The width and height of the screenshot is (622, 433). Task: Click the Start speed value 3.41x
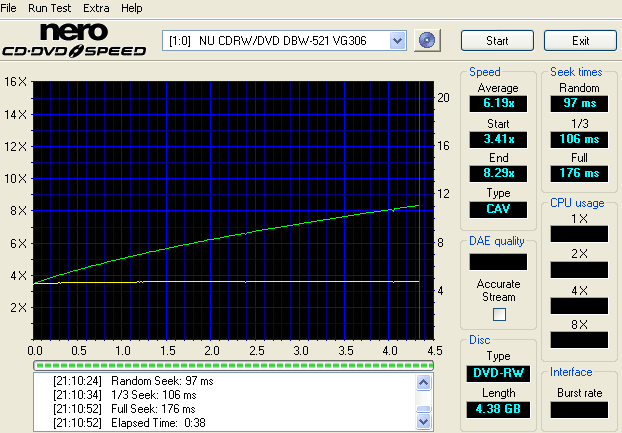click(498, 140)
